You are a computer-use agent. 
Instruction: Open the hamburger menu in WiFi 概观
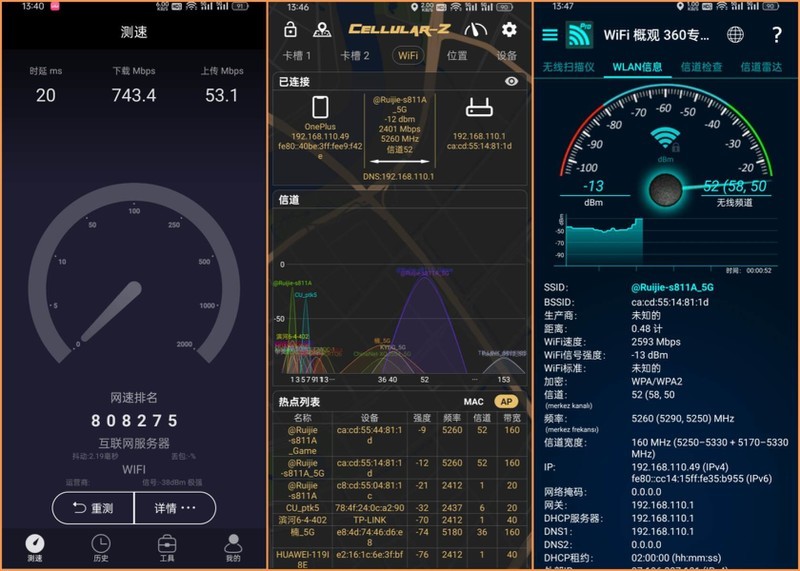coord(549,35)
